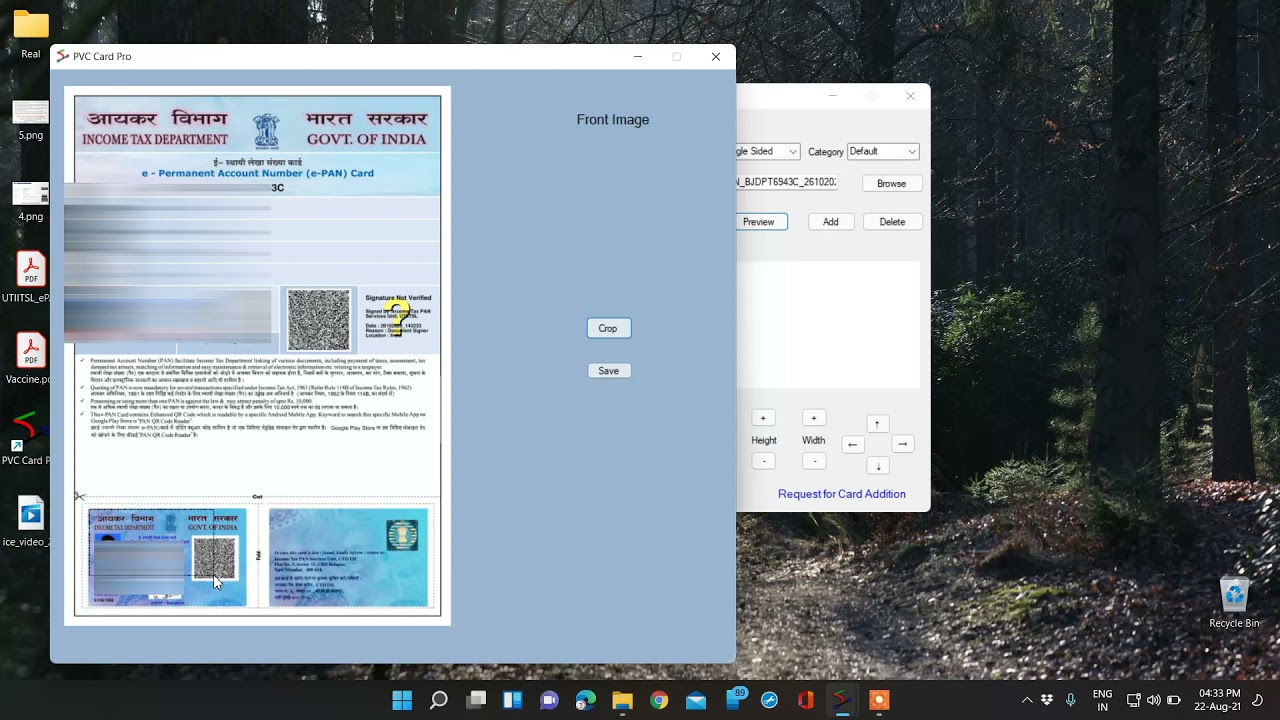Open the Windows Start menu
The width and height of the screenshot is (1280, 720).
402,700
